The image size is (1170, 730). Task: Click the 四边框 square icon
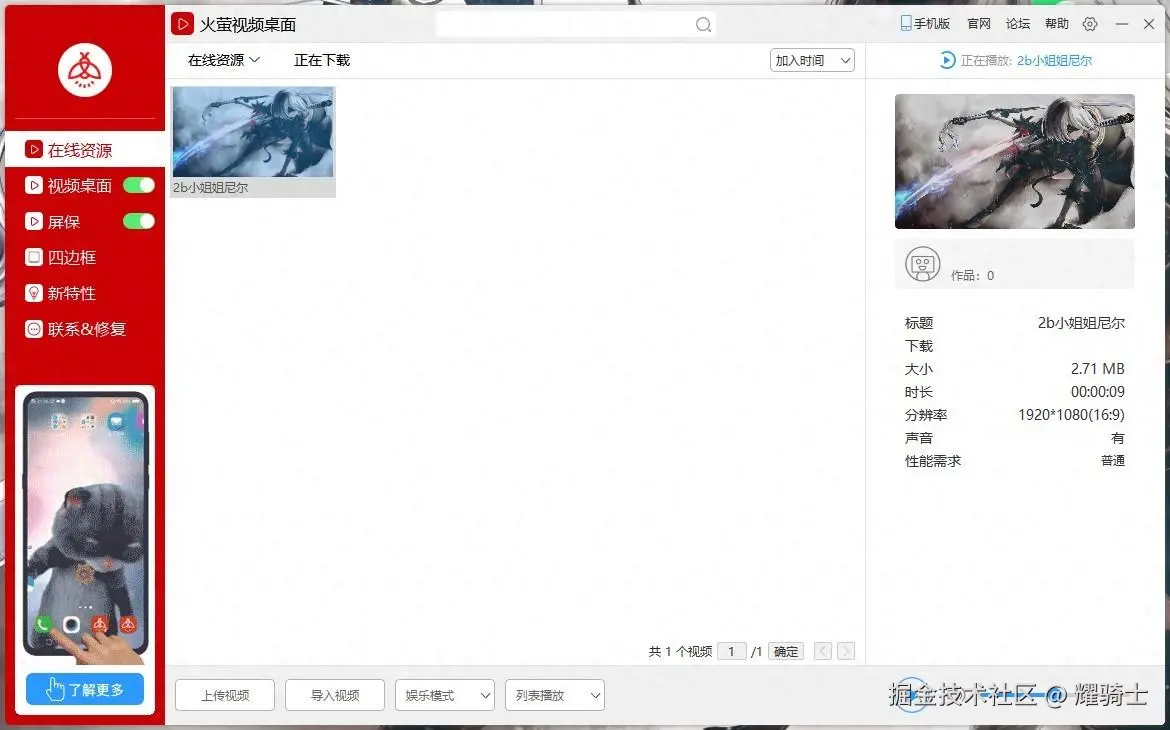(x=34, y=257)
